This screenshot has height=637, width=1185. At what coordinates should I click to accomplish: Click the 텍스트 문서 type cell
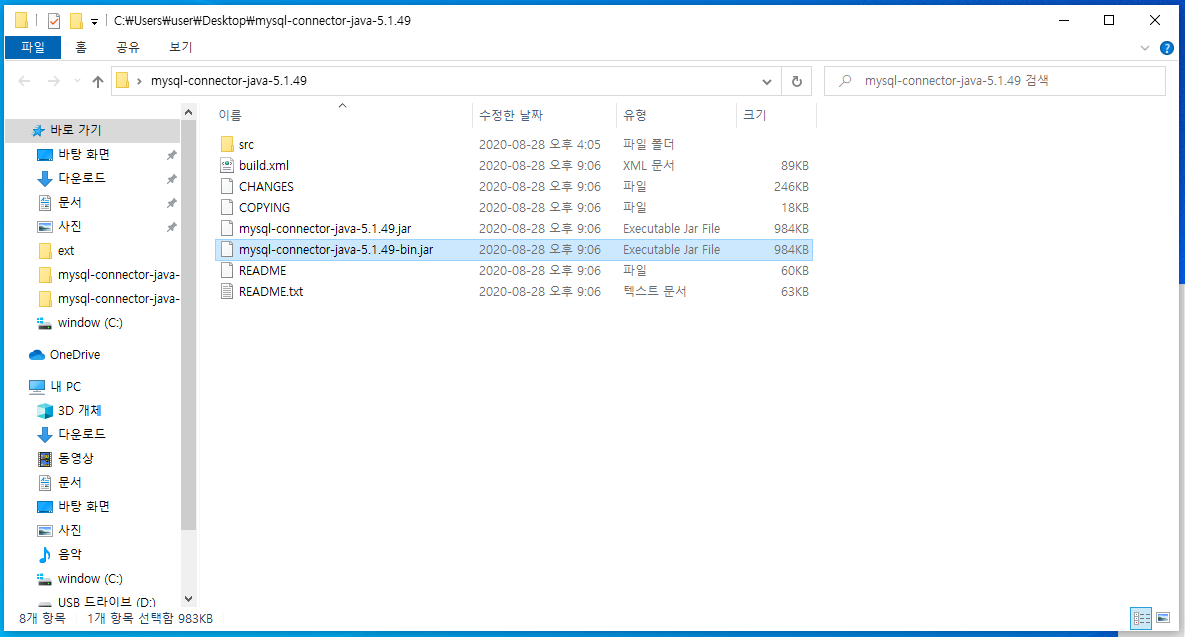654,292
